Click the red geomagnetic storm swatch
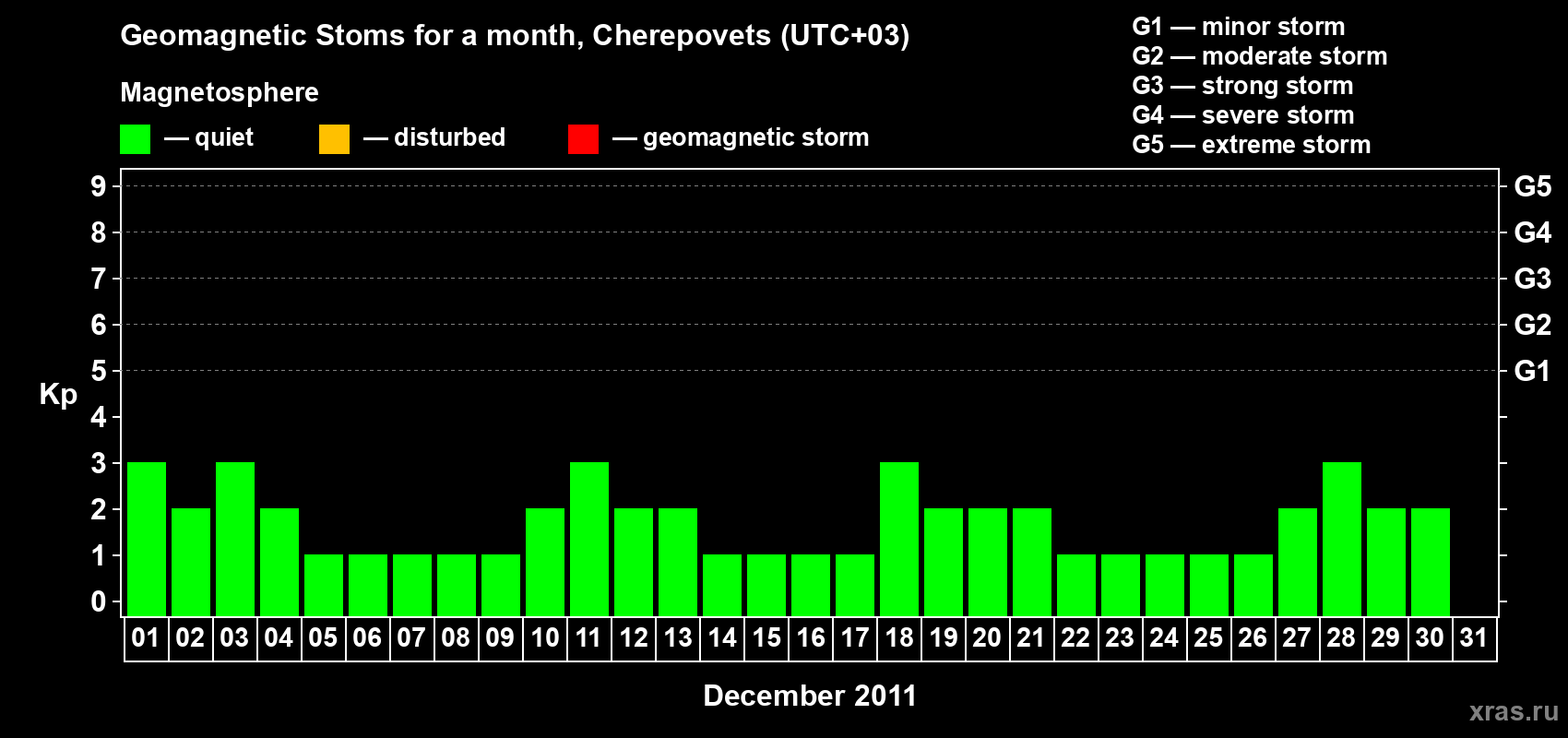This screenshot has width=1568, height=738. (583, 139)
